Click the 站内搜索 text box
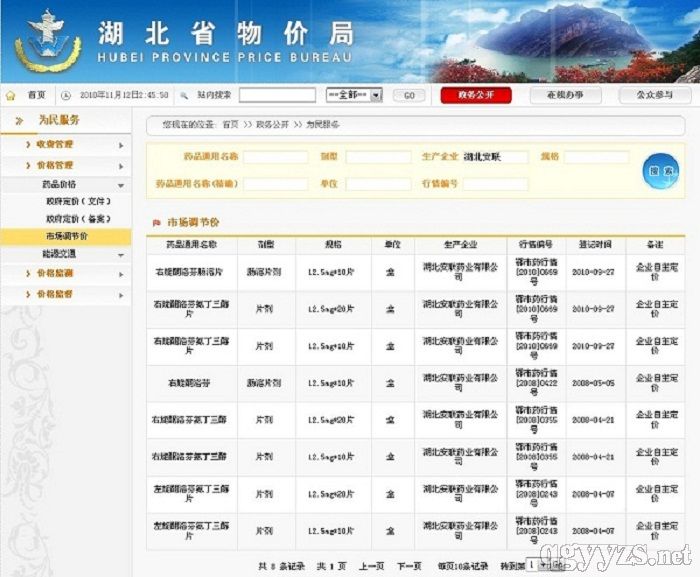The image size is (700, 577). tap(277, 95)
